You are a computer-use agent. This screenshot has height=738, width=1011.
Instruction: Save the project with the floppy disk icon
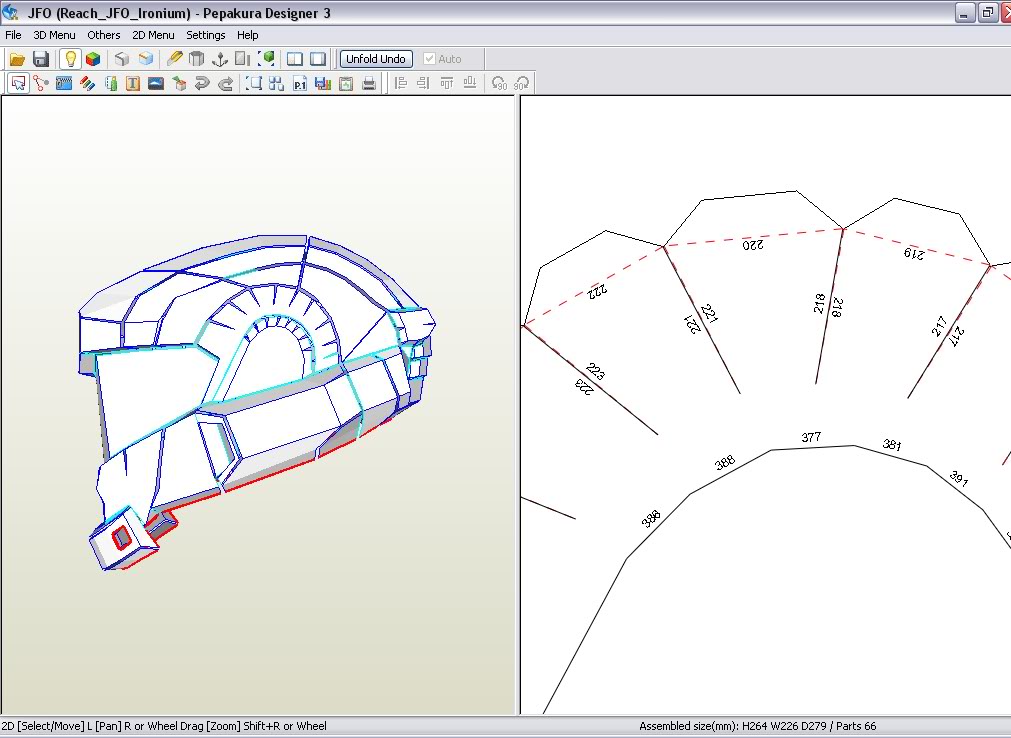tap(41, 59)
